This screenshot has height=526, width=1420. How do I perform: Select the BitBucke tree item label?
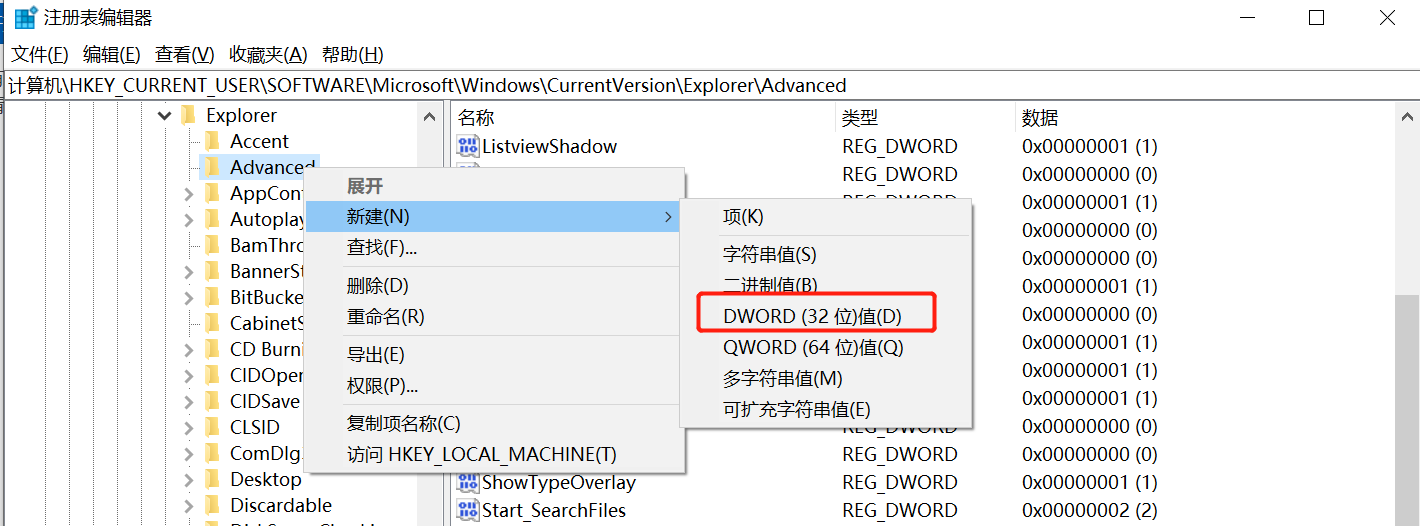click(266, 297)
